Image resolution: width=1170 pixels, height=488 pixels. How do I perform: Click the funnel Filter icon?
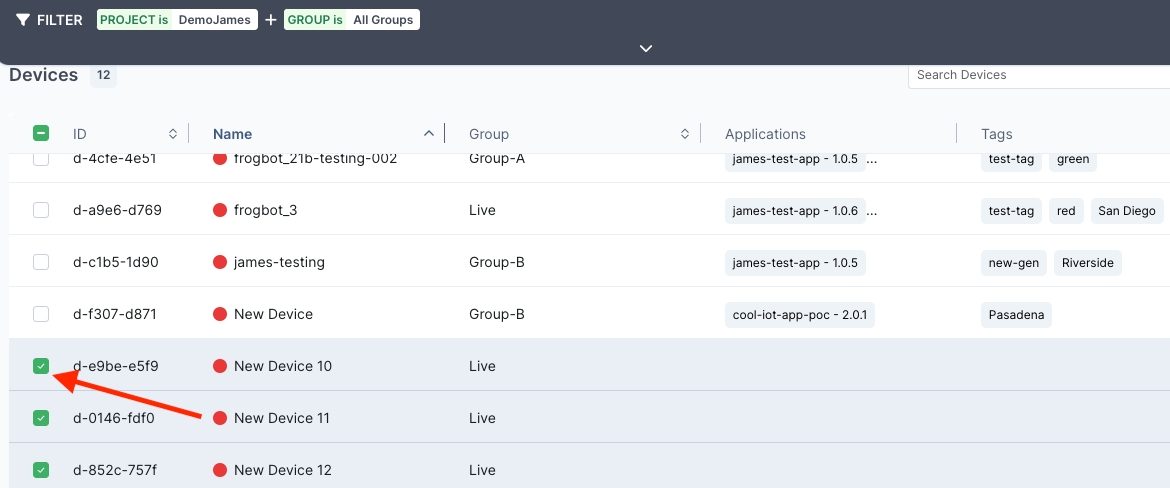[23, 20]
